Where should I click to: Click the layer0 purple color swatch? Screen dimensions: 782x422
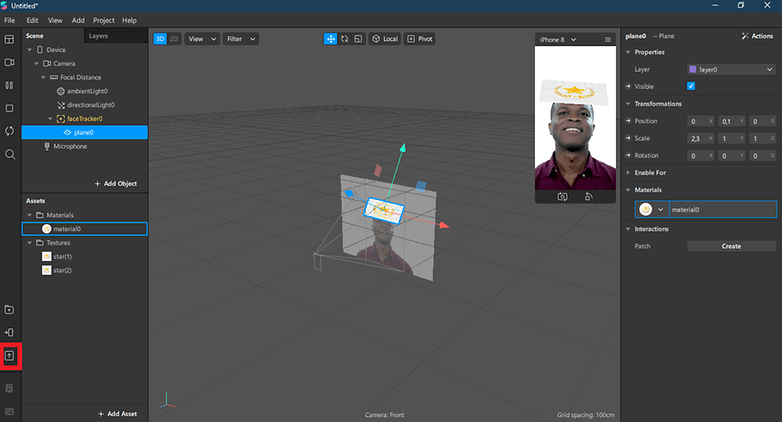pyautogui.click(x=693, y=69)
